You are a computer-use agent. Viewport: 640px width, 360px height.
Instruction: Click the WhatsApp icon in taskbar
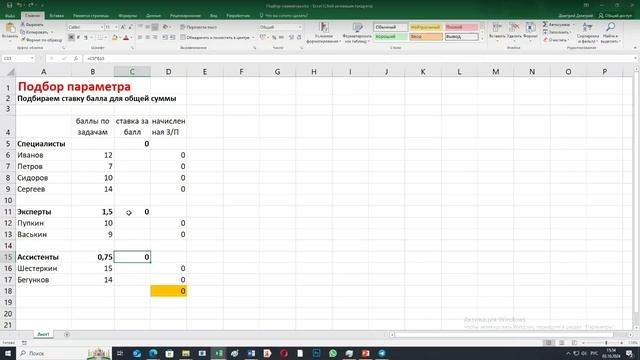click(x=333, y=353)
